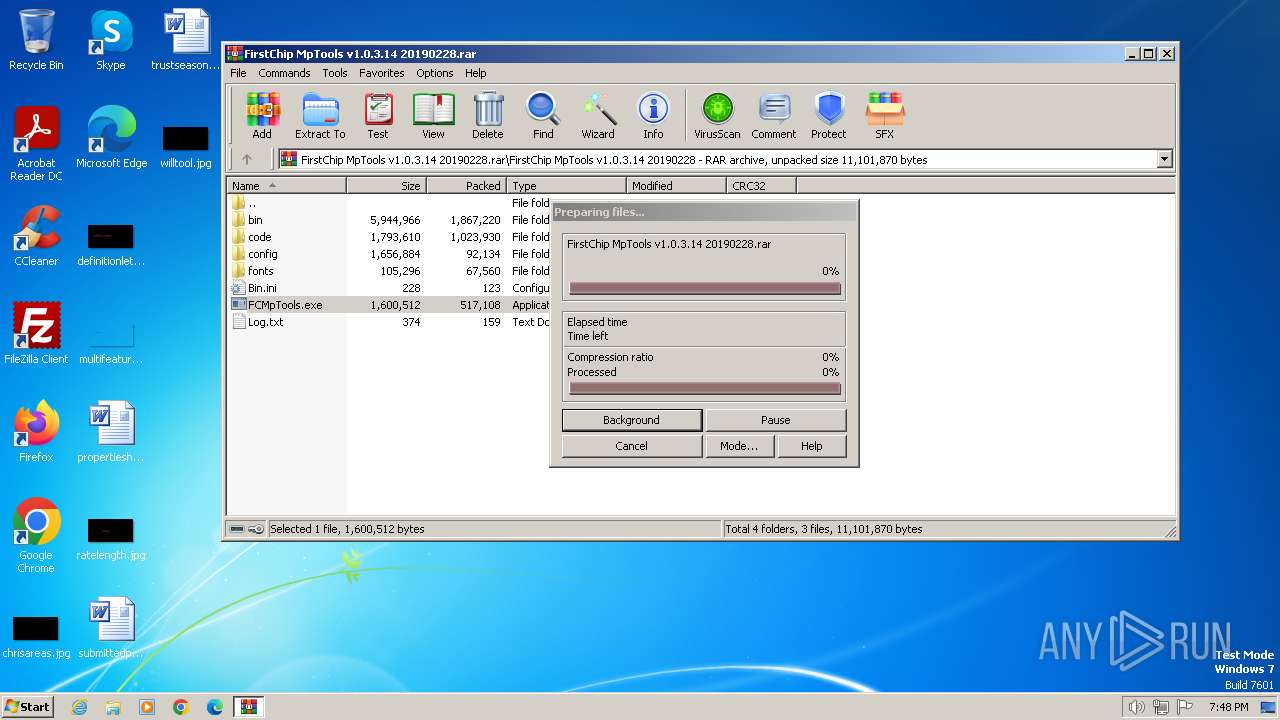Click the Processed progress bar
1280x720 pixels.
pyautogui.click(x=705, y=389)
